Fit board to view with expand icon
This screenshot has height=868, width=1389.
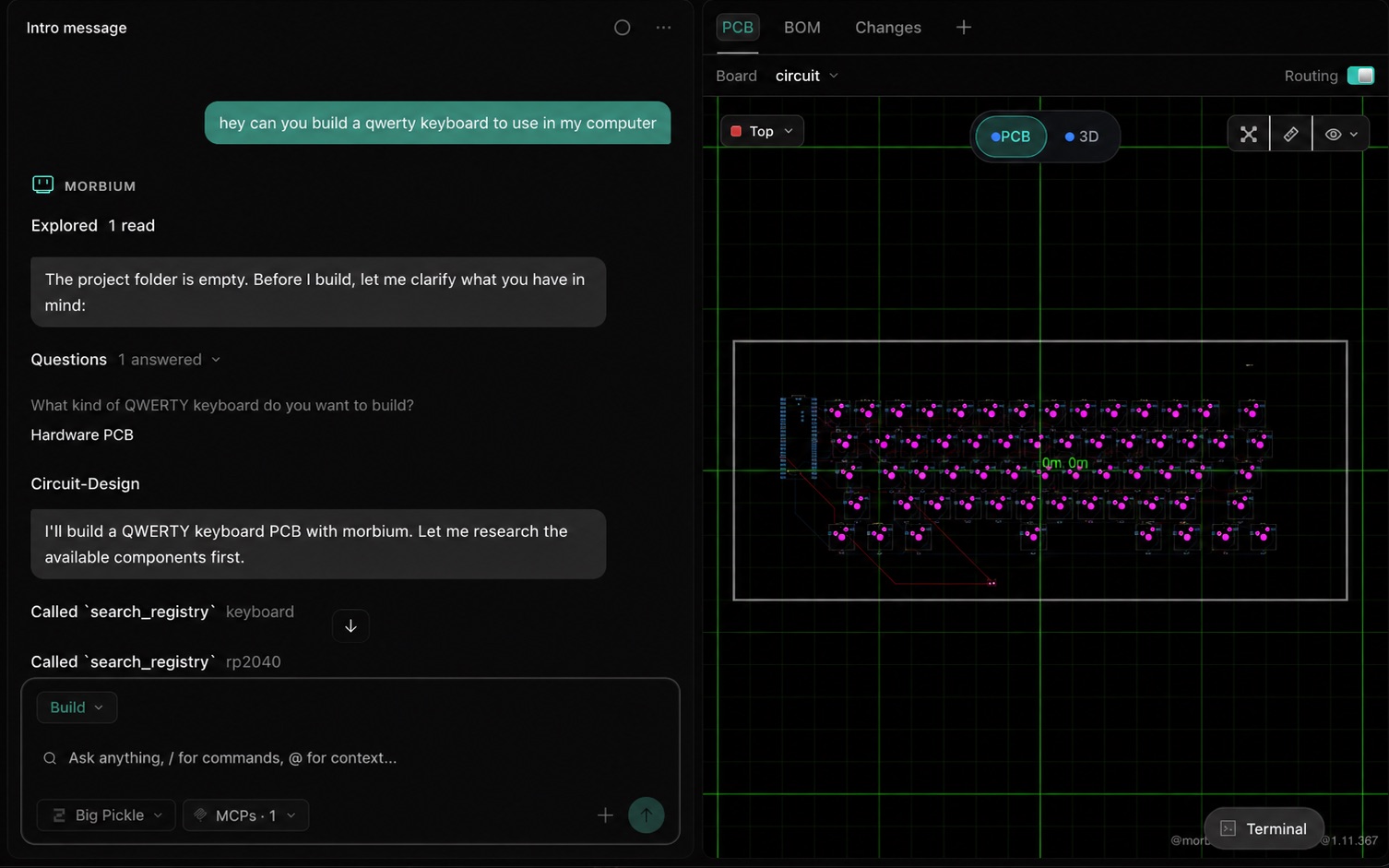(1249, 135)
